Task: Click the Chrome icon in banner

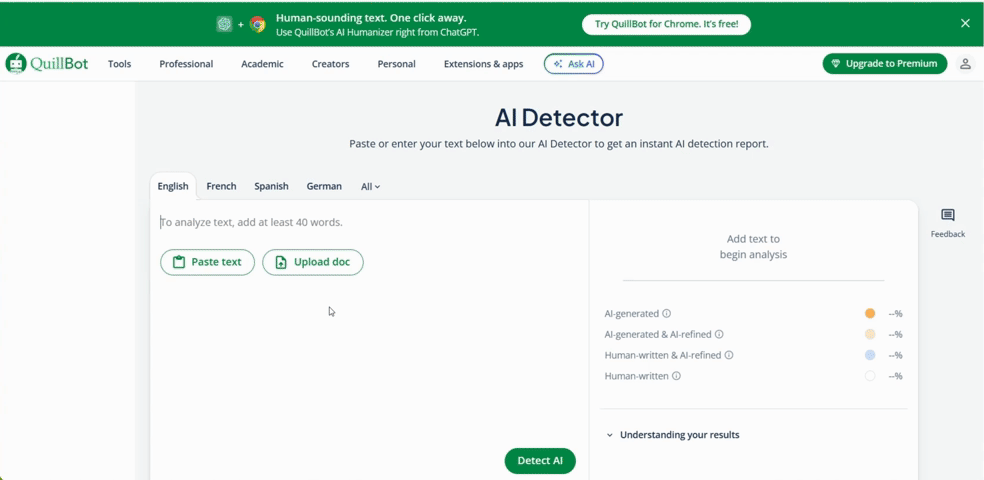Action: pos(257,24)
